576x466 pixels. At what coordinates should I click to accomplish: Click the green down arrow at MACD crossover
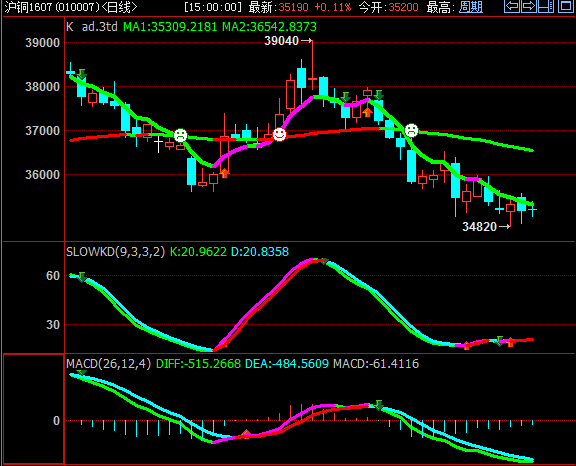pyautogui.click(x=378, y=405)
